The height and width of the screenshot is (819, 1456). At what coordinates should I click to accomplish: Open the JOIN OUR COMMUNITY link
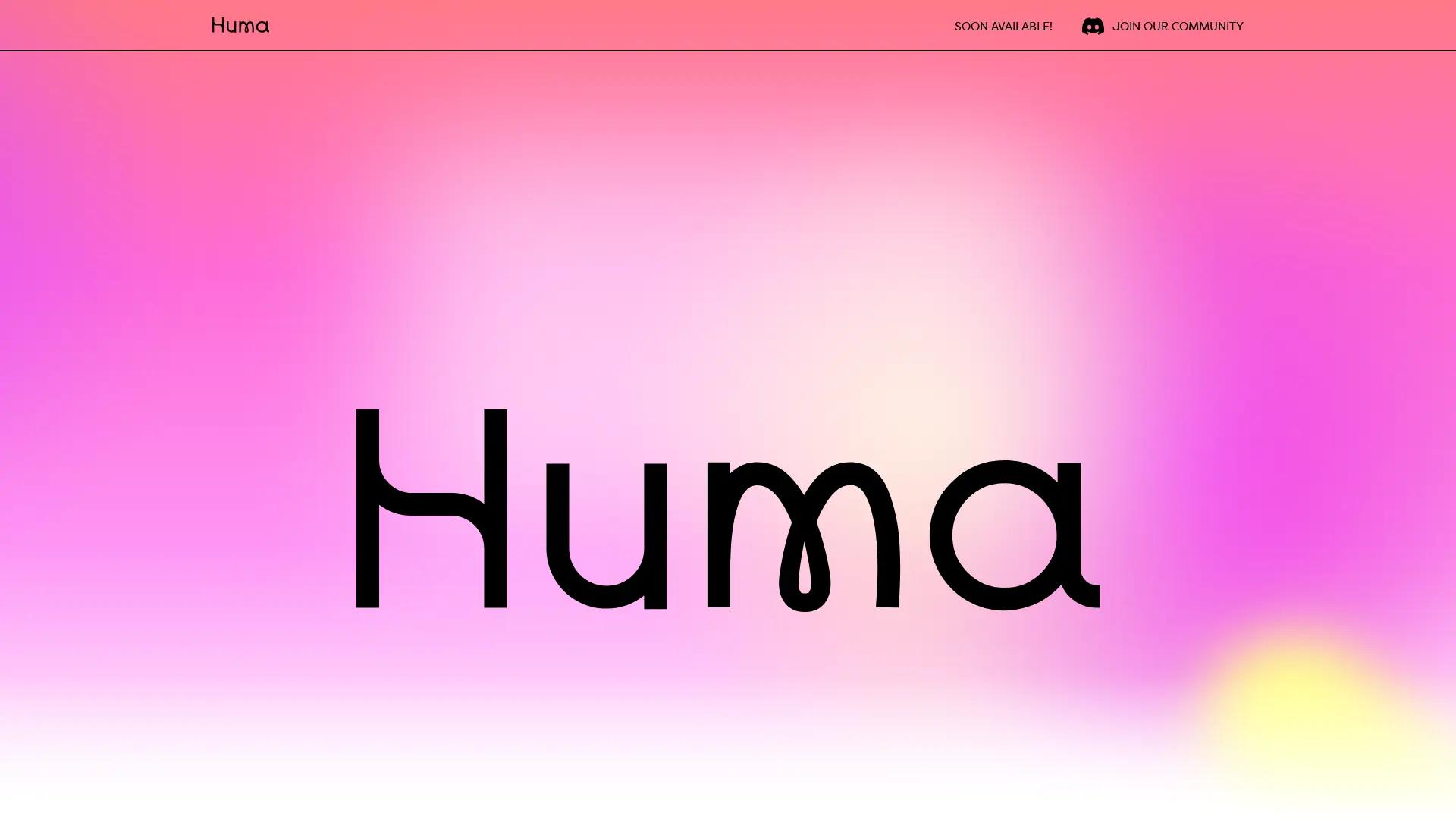pyautogui.click(x=1178, y=26)
